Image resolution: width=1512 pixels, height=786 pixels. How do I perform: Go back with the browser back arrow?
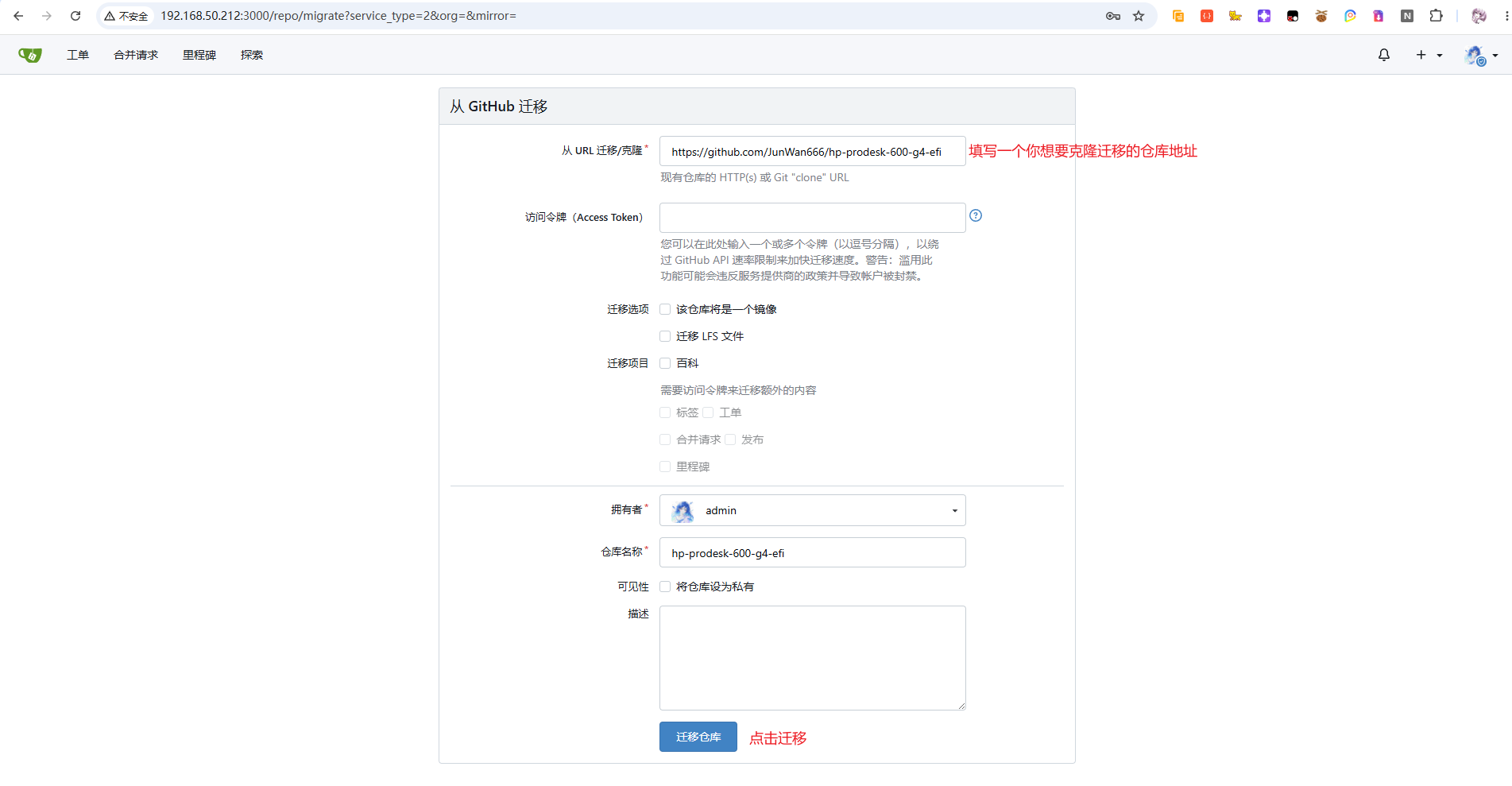[x=18, y=16]
